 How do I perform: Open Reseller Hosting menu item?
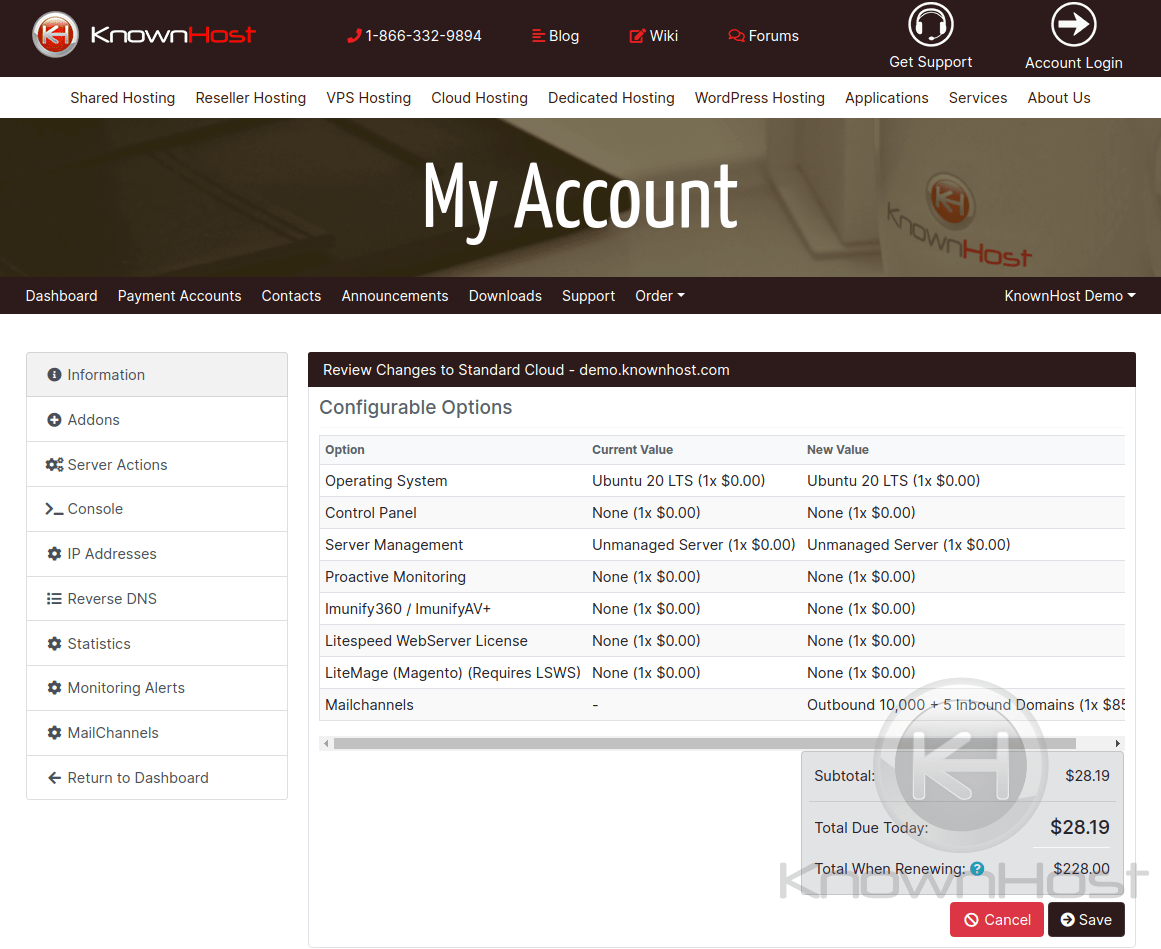pyautogui.click(x=251, y=98)
